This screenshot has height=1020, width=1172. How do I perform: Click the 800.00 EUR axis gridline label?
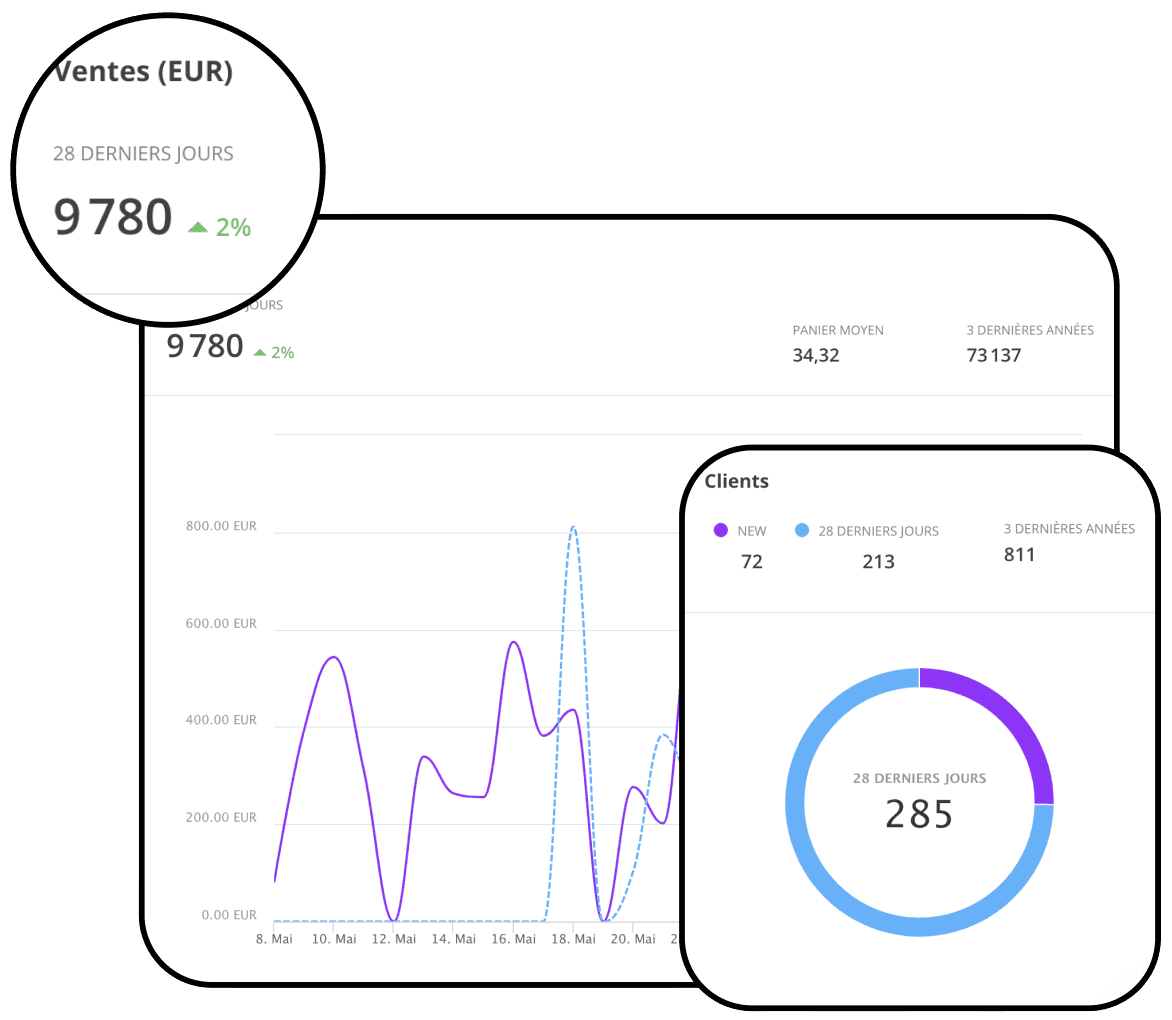pos(220,526)
